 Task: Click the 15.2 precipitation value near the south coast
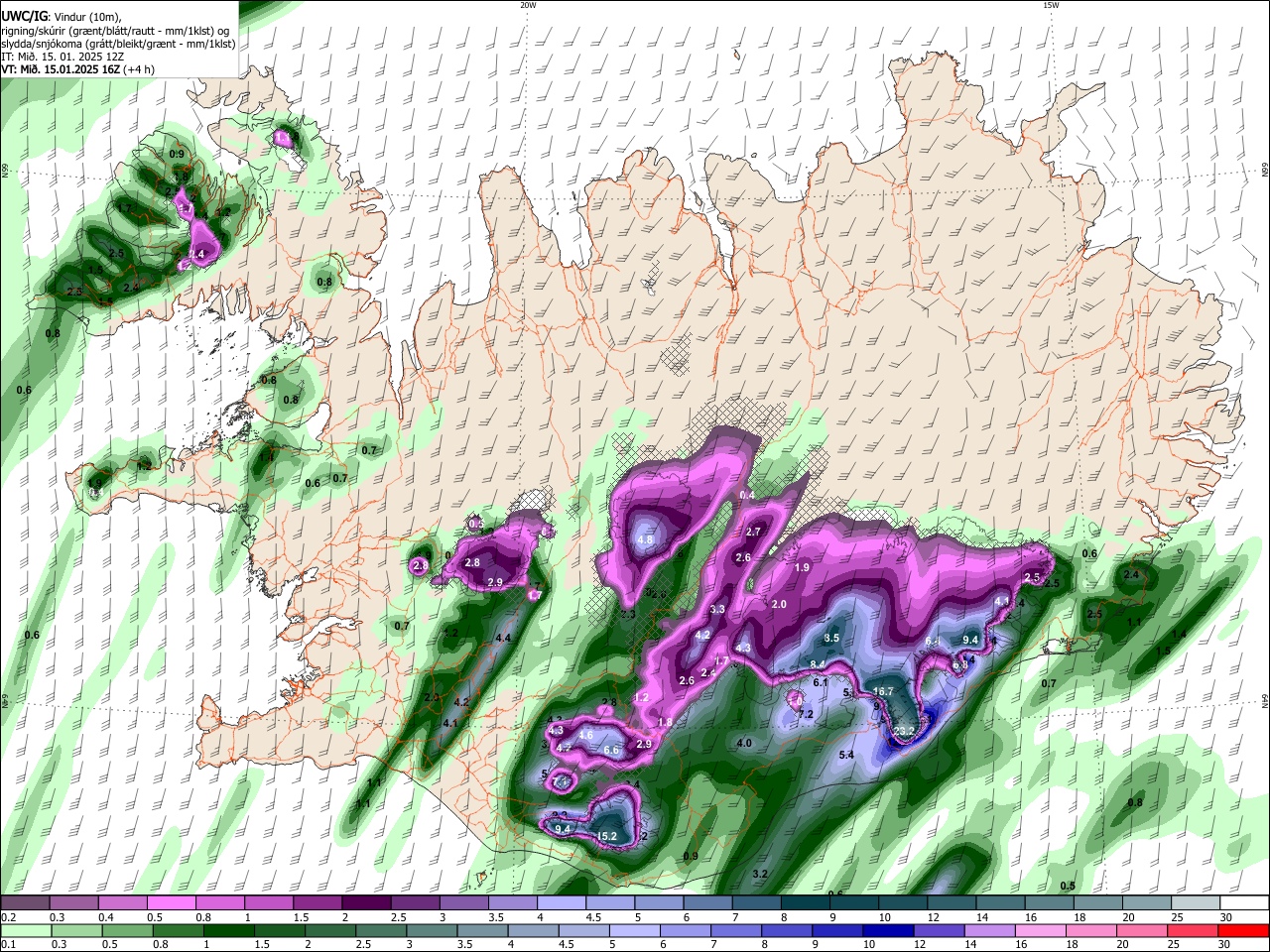tap(607, 837)
